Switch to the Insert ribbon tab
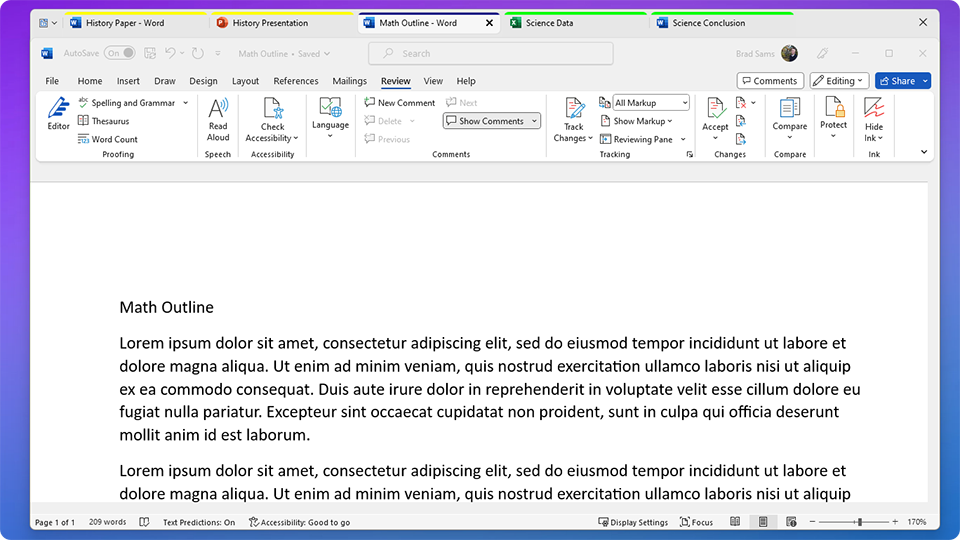The width and height of the screenshot is (960, 540). 128,81
